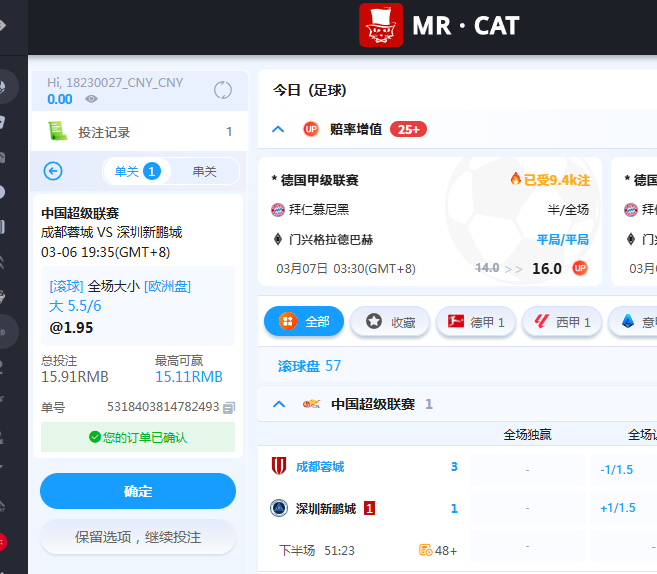Click the 全场独赢 column header

[527, 434]
